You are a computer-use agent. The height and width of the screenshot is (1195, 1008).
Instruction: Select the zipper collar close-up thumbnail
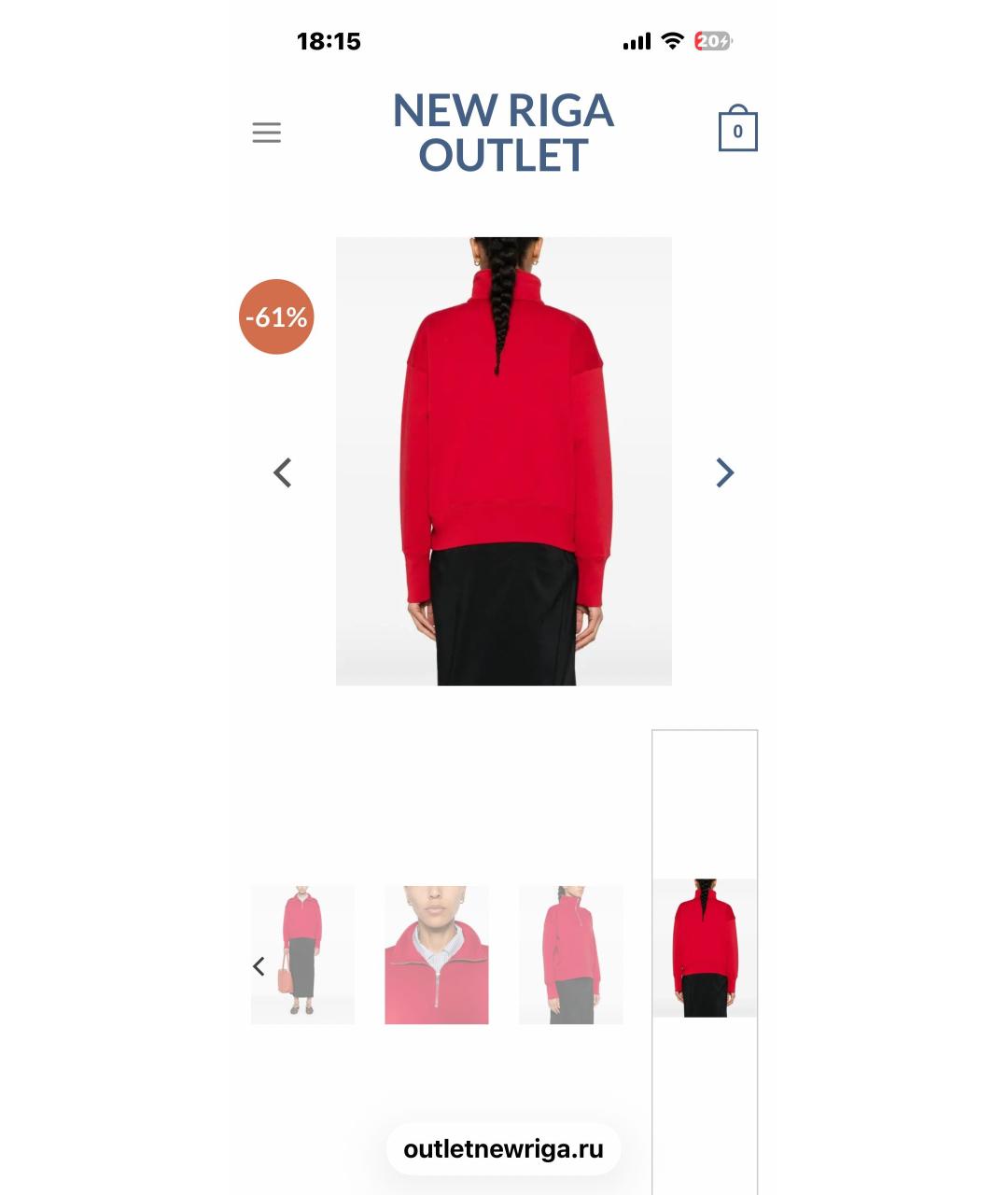tap(437, 955)
